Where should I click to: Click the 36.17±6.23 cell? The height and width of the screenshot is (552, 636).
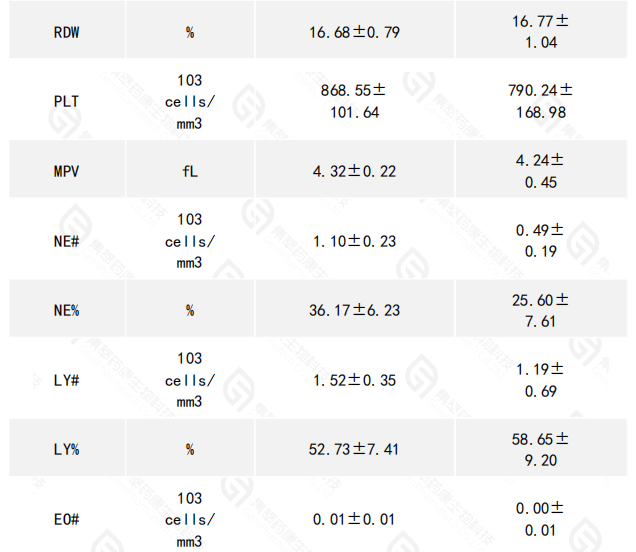point(354,310)
